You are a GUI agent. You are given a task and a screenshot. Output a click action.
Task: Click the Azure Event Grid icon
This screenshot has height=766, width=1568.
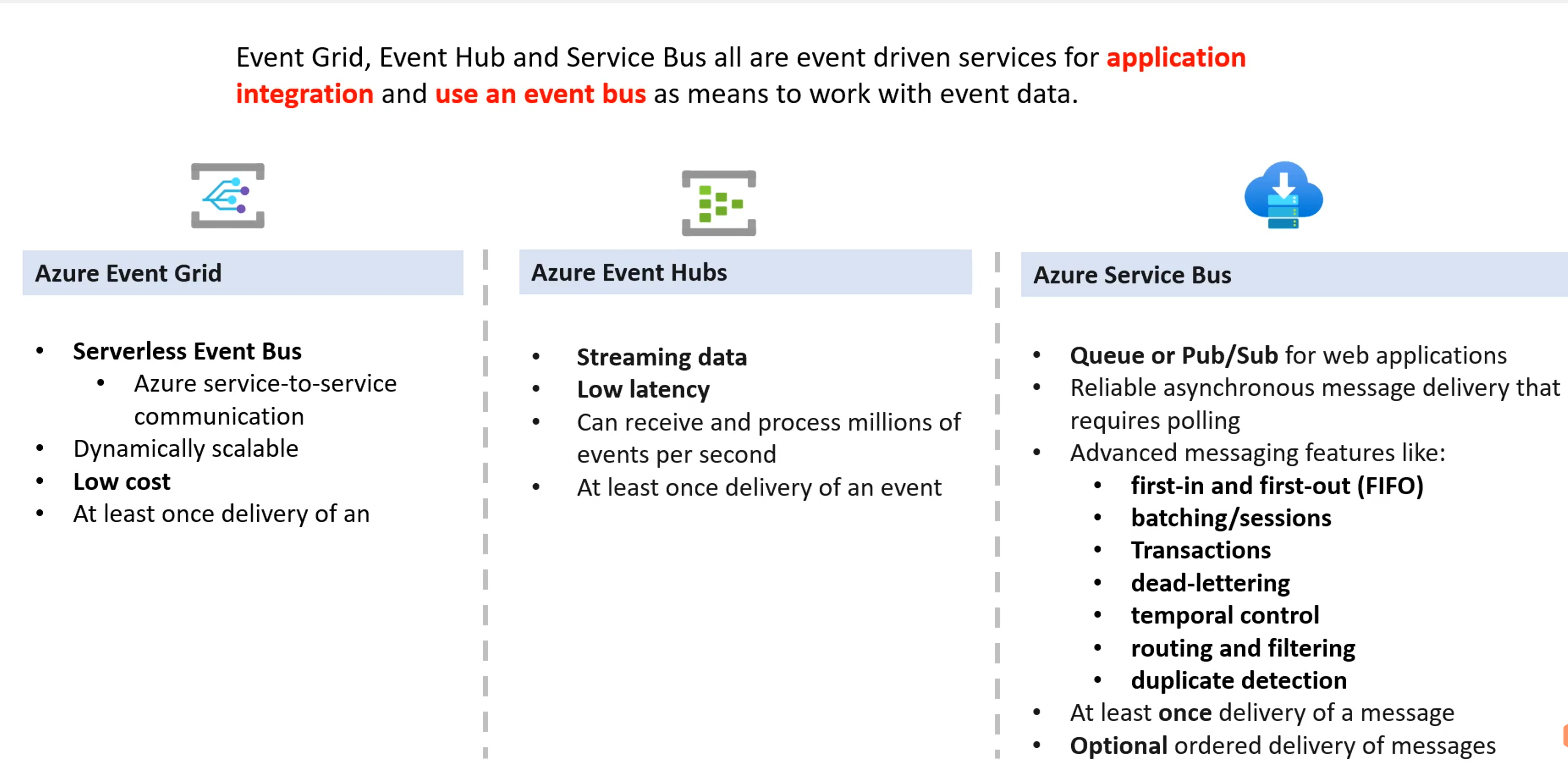[x=228, y=196]
